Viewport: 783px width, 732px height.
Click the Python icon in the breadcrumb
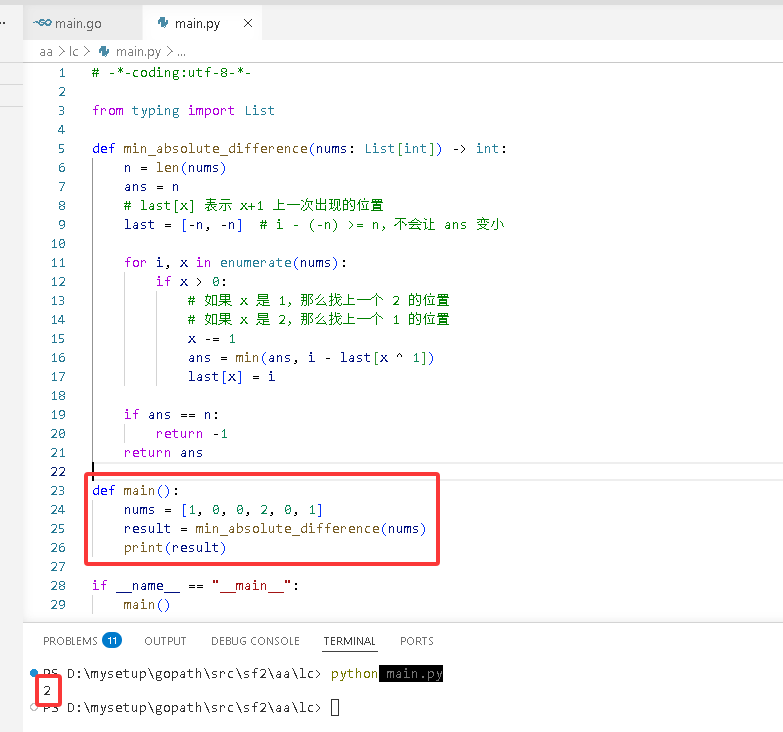tap(104, 51)
